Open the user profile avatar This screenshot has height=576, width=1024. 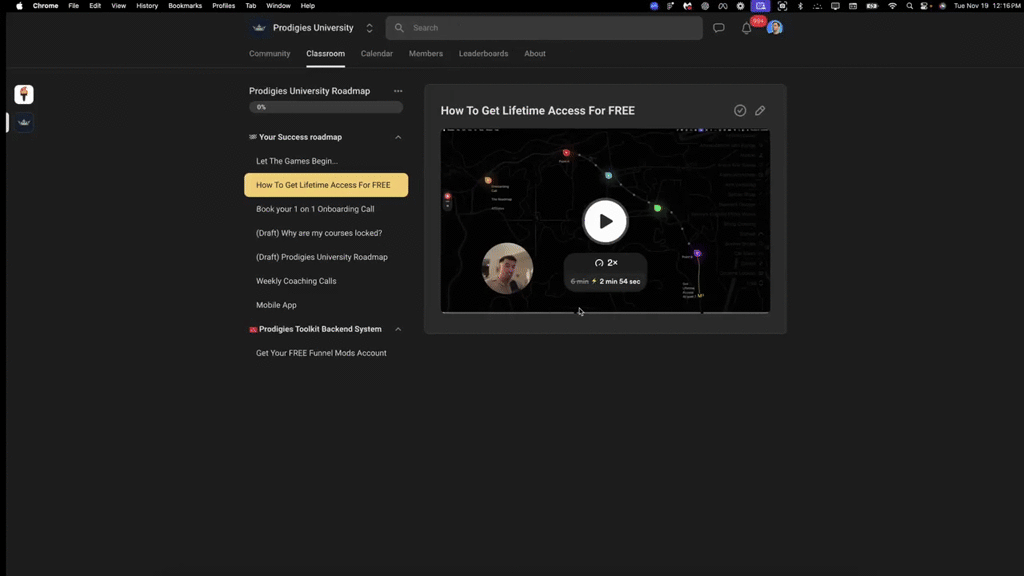(775, 27)
